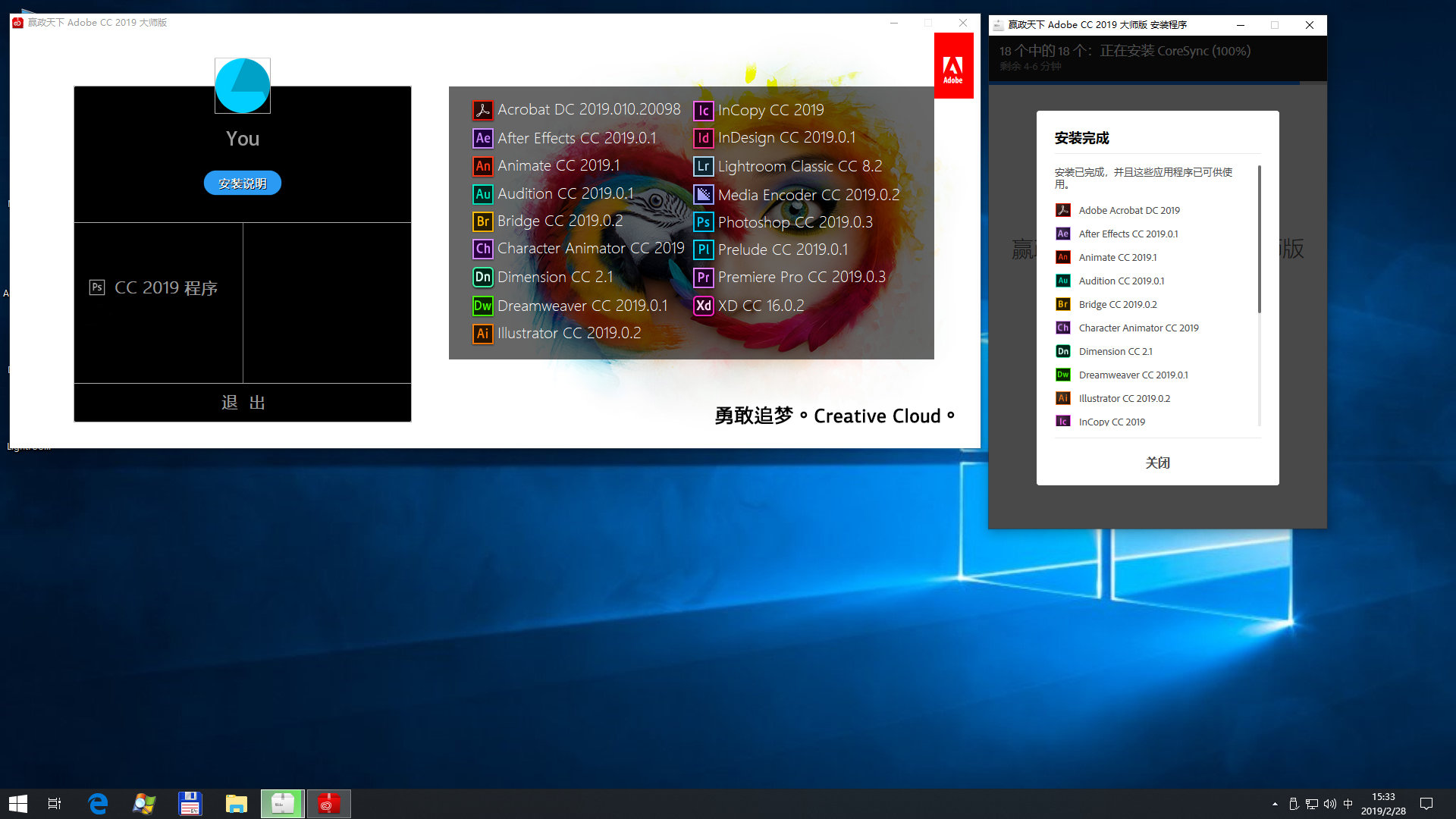
Task: Click 关闭 in the install complete dialog
Action: 1157,463
